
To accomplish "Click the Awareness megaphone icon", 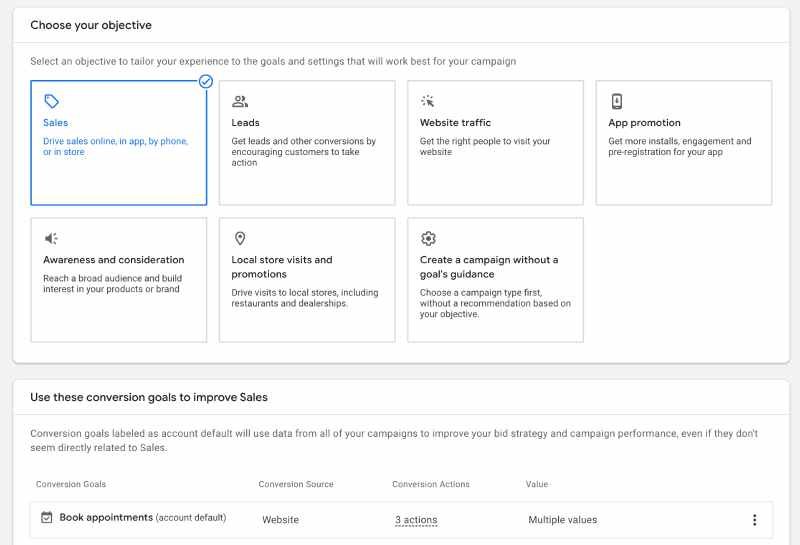I will click(x=52, y=238).
